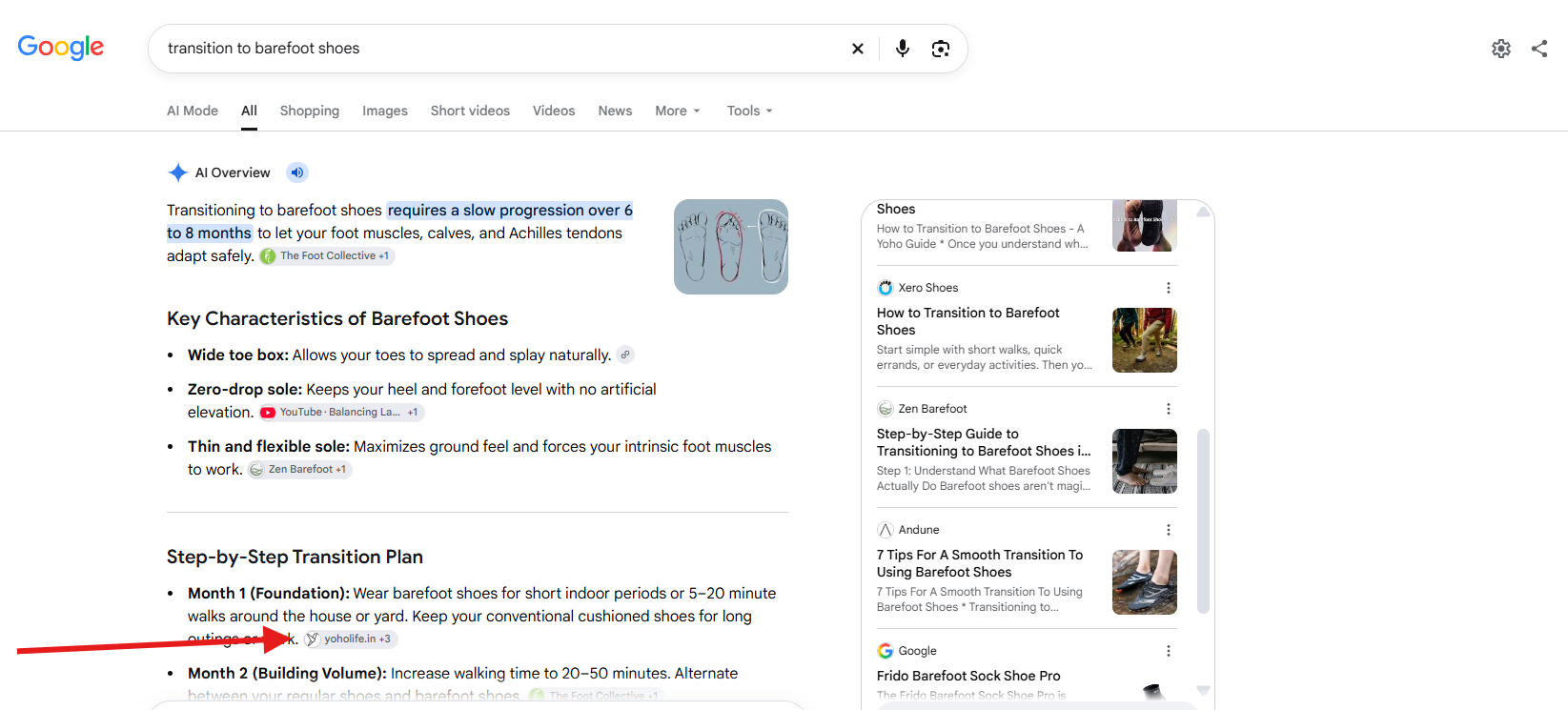
Task: Click the Xero Shoes site favicon
Action: 886,288
